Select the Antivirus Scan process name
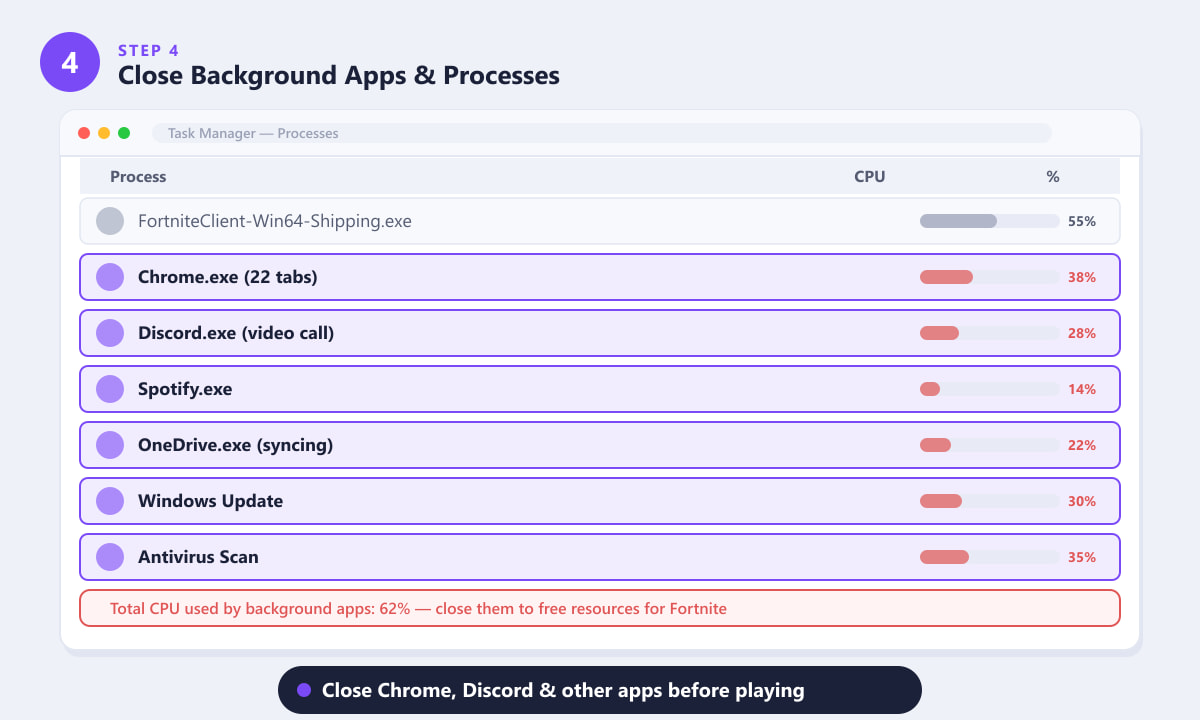 click(198, 557)
